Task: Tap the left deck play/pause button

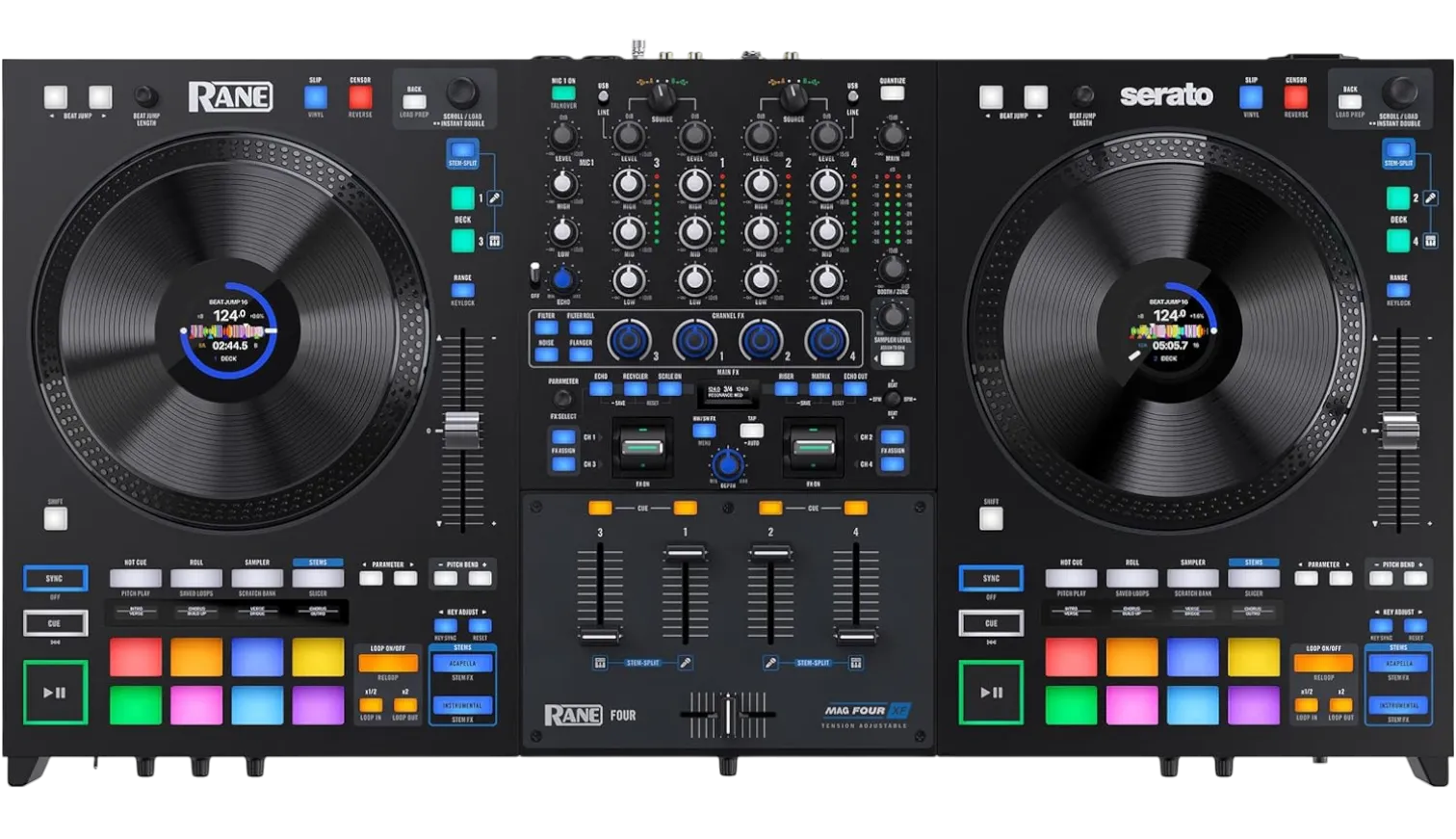Action: pyautogui.click(x=55, y=692)
